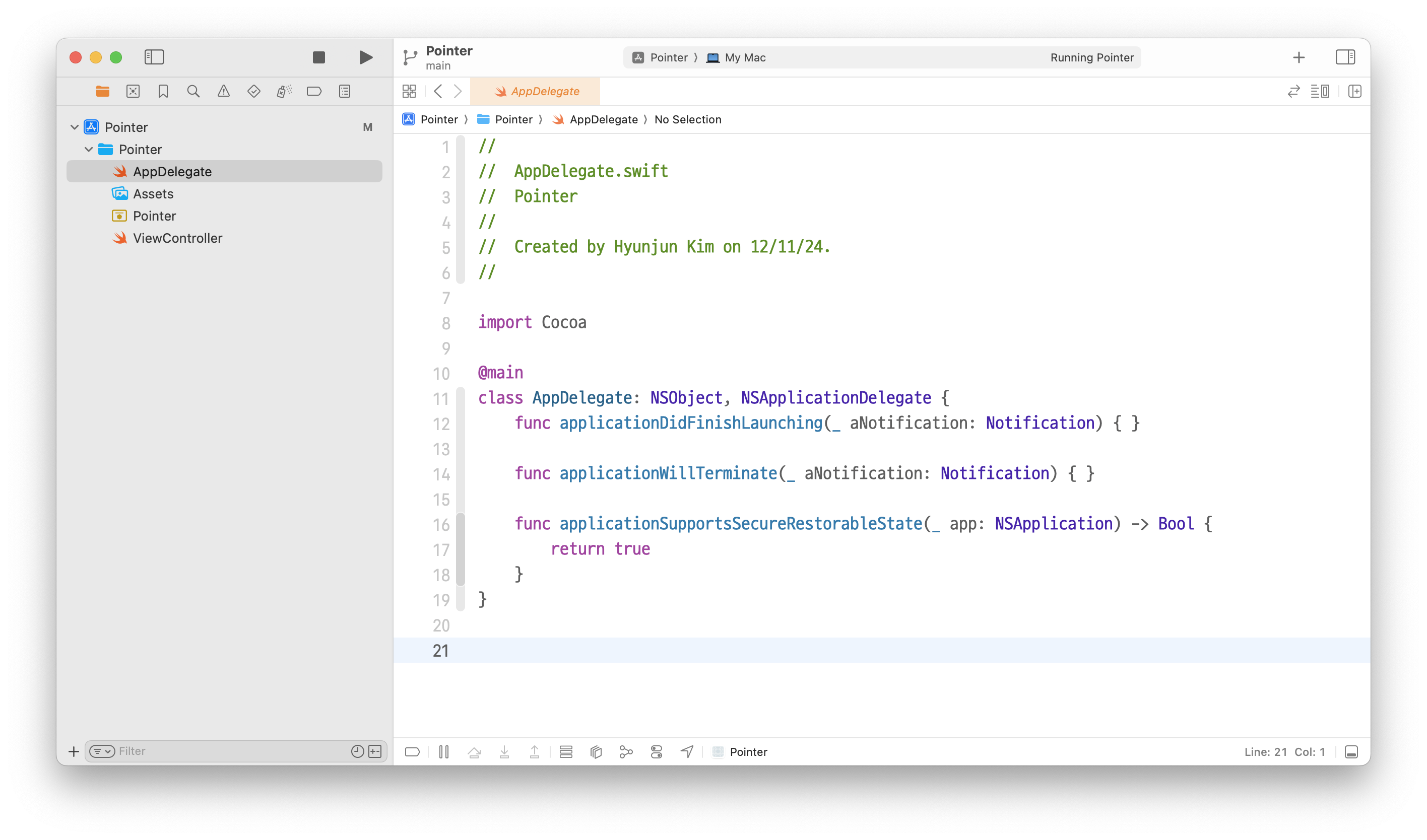This screenshot has width=1427, height=840.
Task: Collapse the Pointer folder group
Action: [x=88, y=150]
